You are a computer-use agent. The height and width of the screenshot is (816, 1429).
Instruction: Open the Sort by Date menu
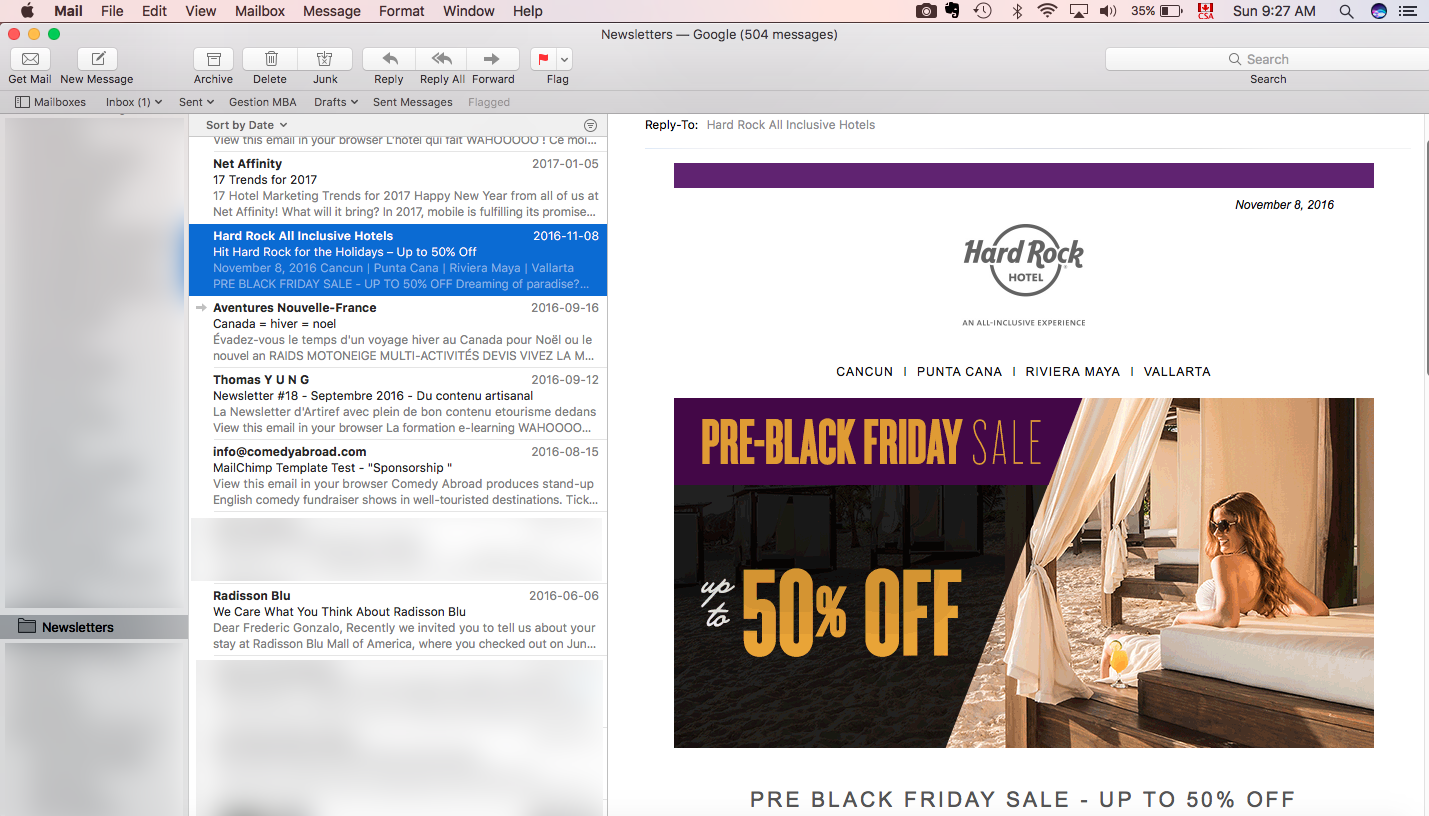tap(246, 125)
